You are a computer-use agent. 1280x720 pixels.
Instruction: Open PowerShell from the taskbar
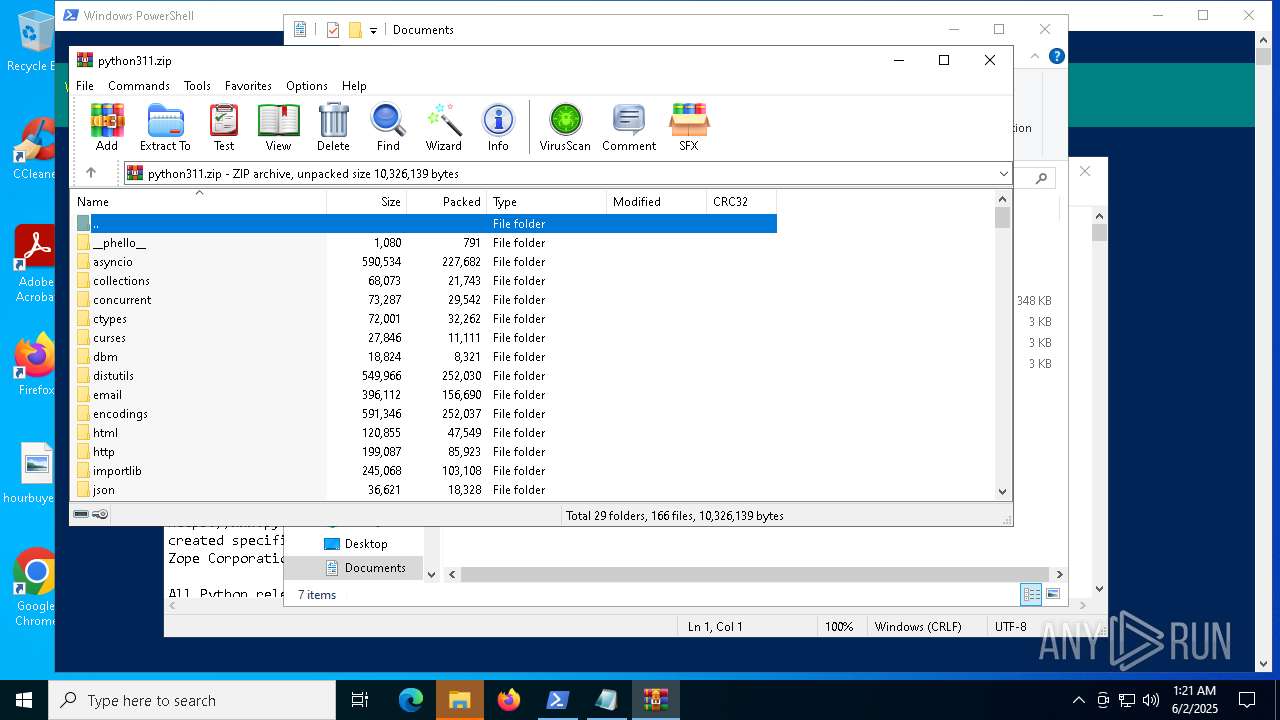pyautogui.click(x=558, y=700)
